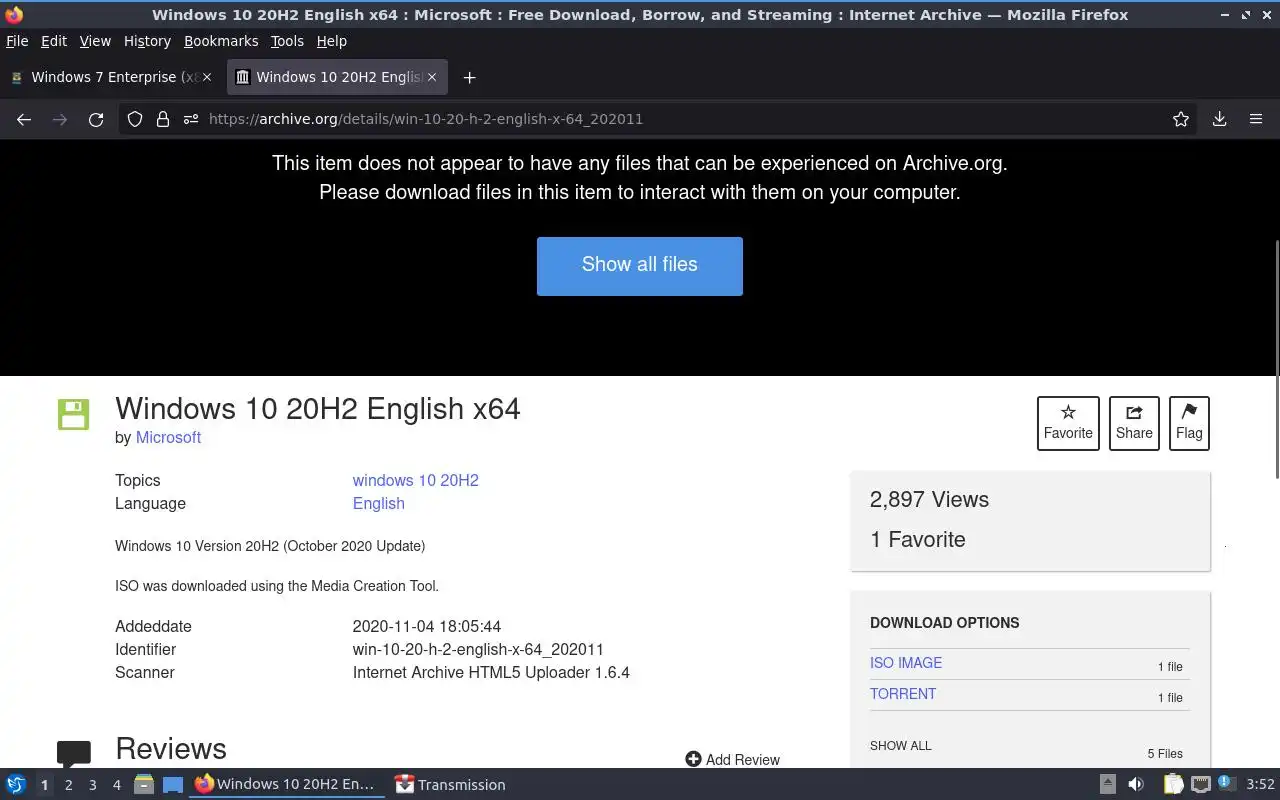Viewport: 1280px width, 800px height.
Task: Click the identifier win-10-20-h-2-english-x-64_202011
Action: pos(478,649)
